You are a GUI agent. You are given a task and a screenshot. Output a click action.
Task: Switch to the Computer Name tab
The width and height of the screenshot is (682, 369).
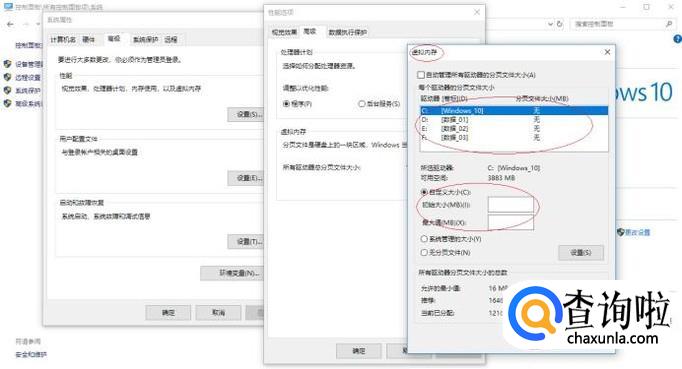coord(63,40)
